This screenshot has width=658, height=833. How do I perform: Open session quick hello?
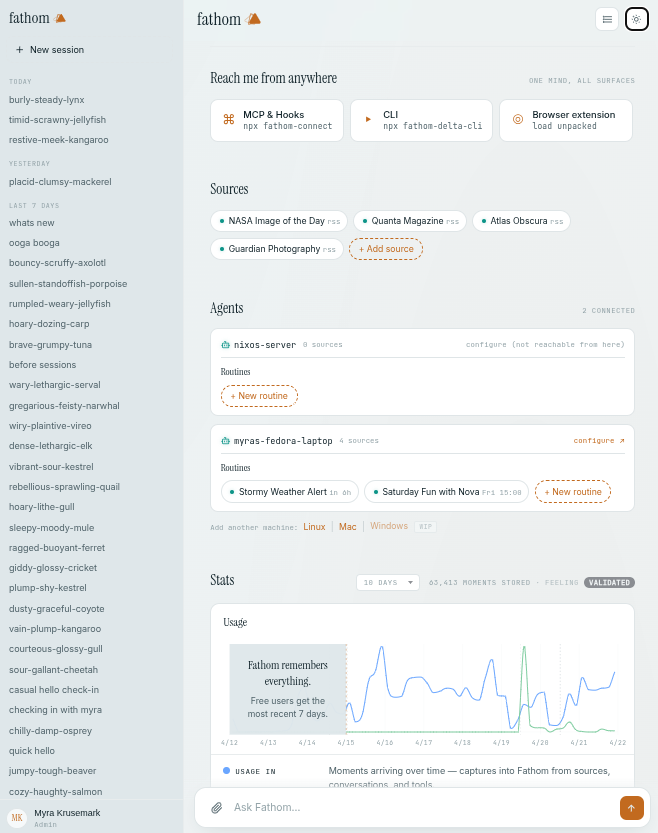[x=32, y=751]
